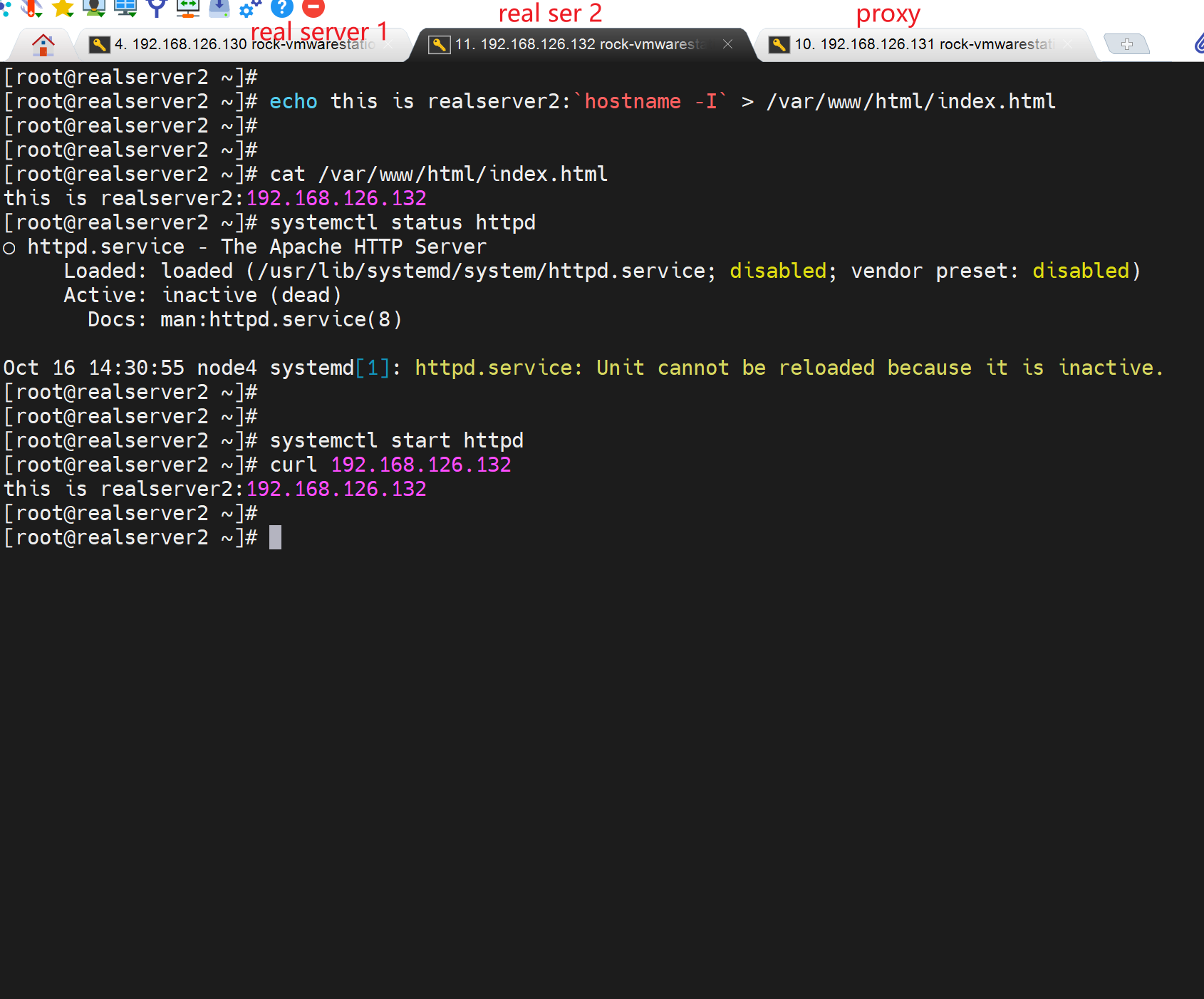Switch to the 192.168.126.130 session tab
The width and height of the screenshot is (1204, 999).
coord(235,45)
